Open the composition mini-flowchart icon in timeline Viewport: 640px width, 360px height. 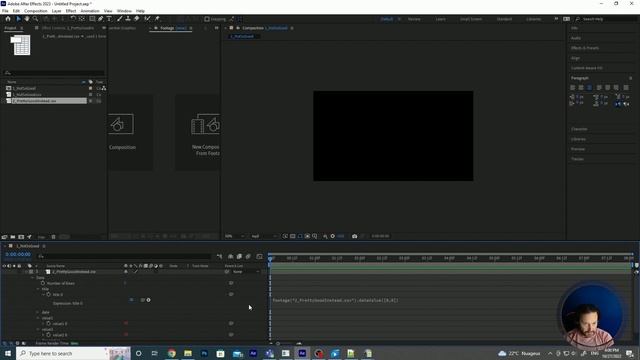click(219, 256)
